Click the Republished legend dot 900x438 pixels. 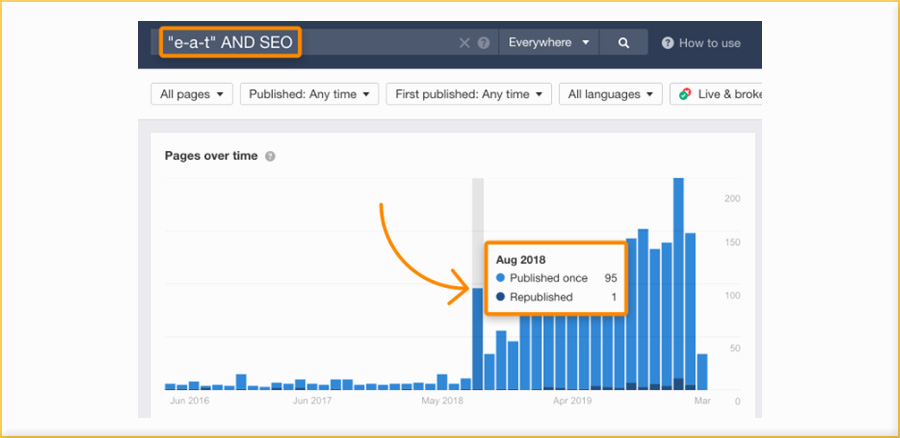pos(501,297)
